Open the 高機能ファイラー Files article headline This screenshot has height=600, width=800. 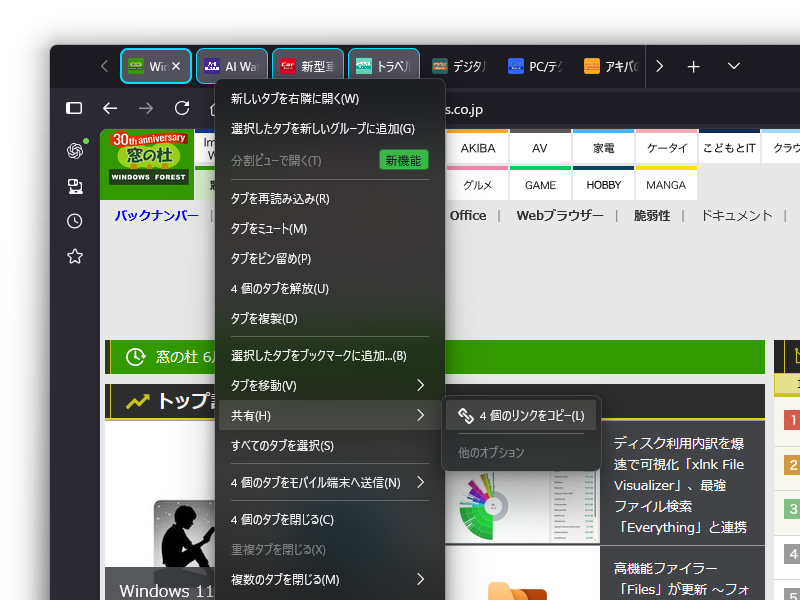[681, 579]
